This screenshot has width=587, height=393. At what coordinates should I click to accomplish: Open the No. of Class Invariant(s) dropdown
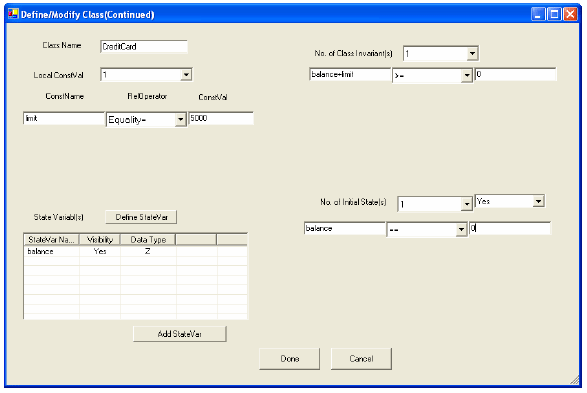coord(472,54)
